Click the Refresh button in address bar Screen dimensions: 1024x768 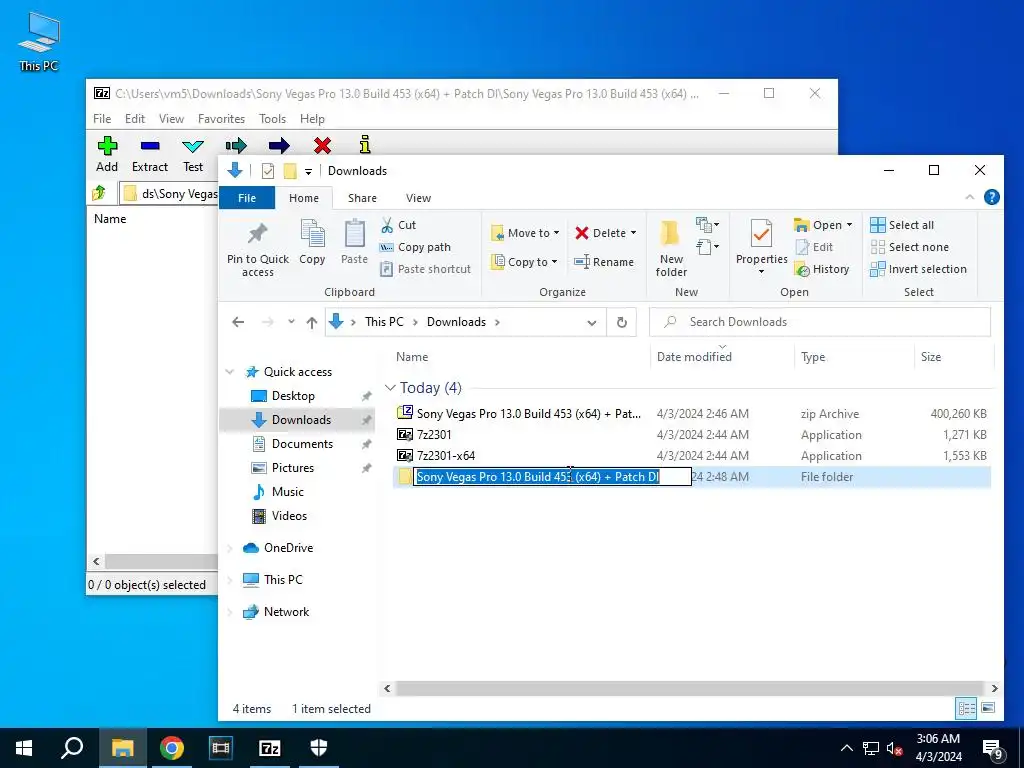tap(622, 322)
